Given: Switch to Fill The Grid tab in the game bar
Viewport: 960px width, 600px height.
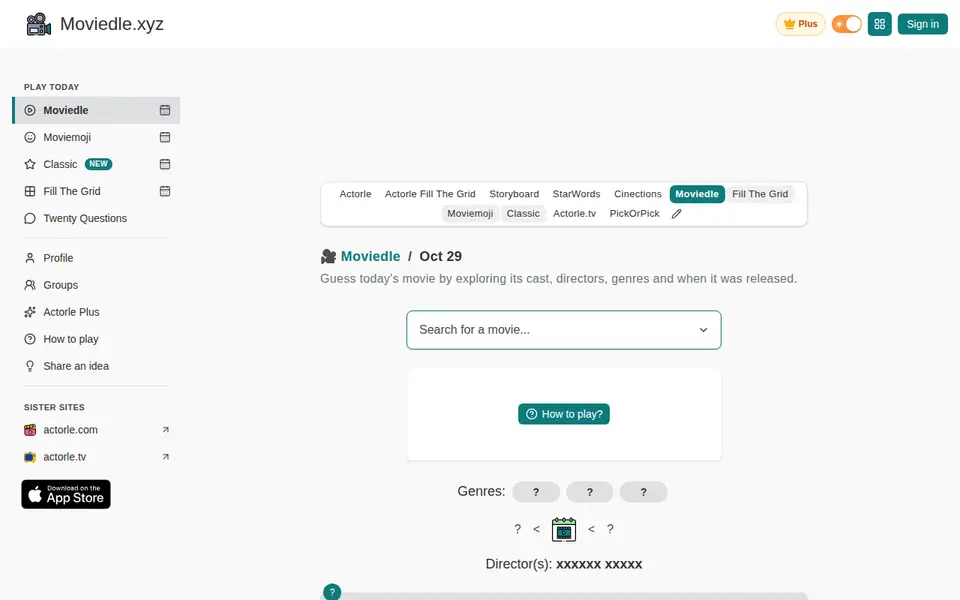Looking at the screenshot, I should click(x=760, y=194).
